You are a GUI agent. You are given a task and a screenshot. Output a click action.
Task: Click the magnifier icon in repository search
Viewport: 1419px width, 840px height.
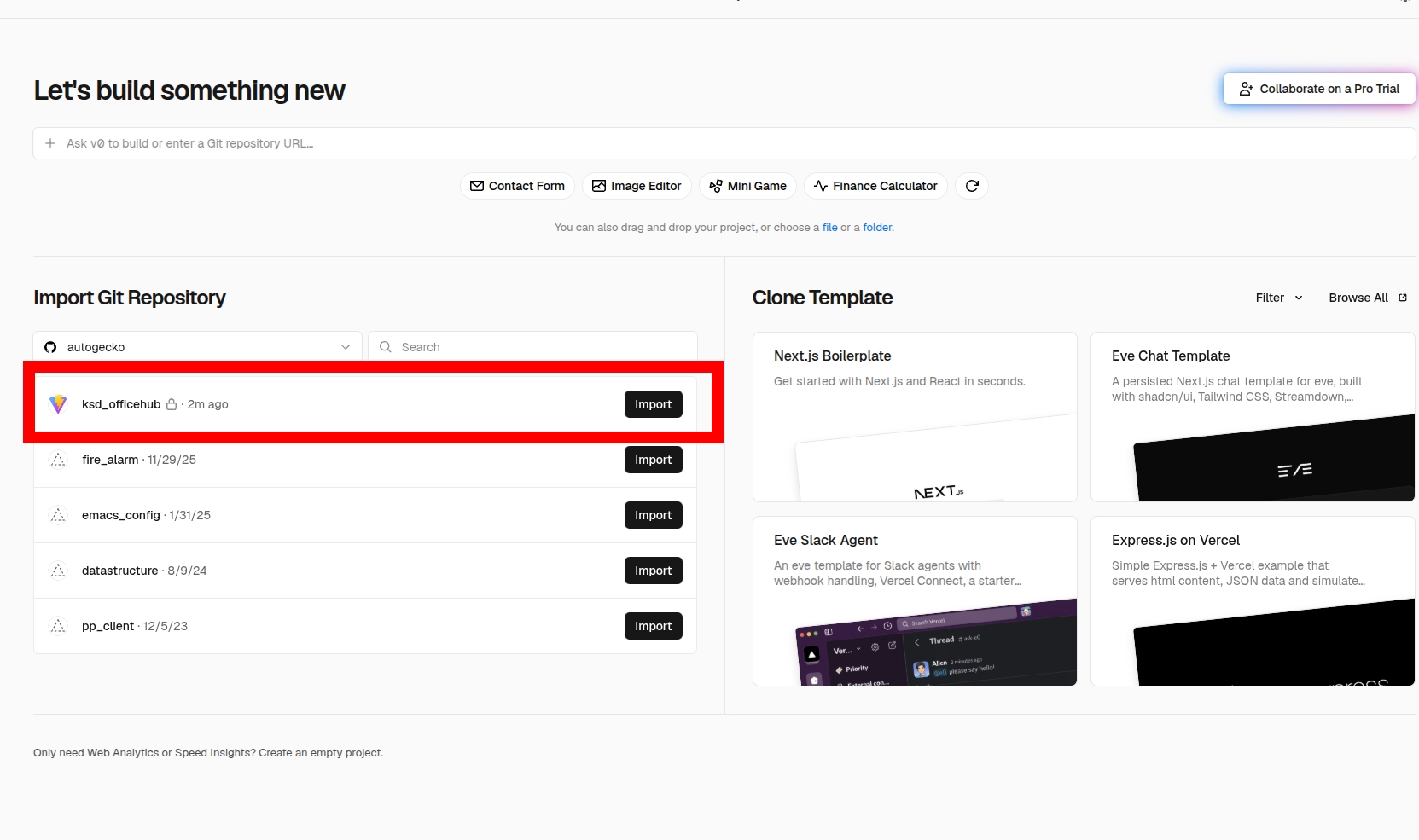(386, 347)
